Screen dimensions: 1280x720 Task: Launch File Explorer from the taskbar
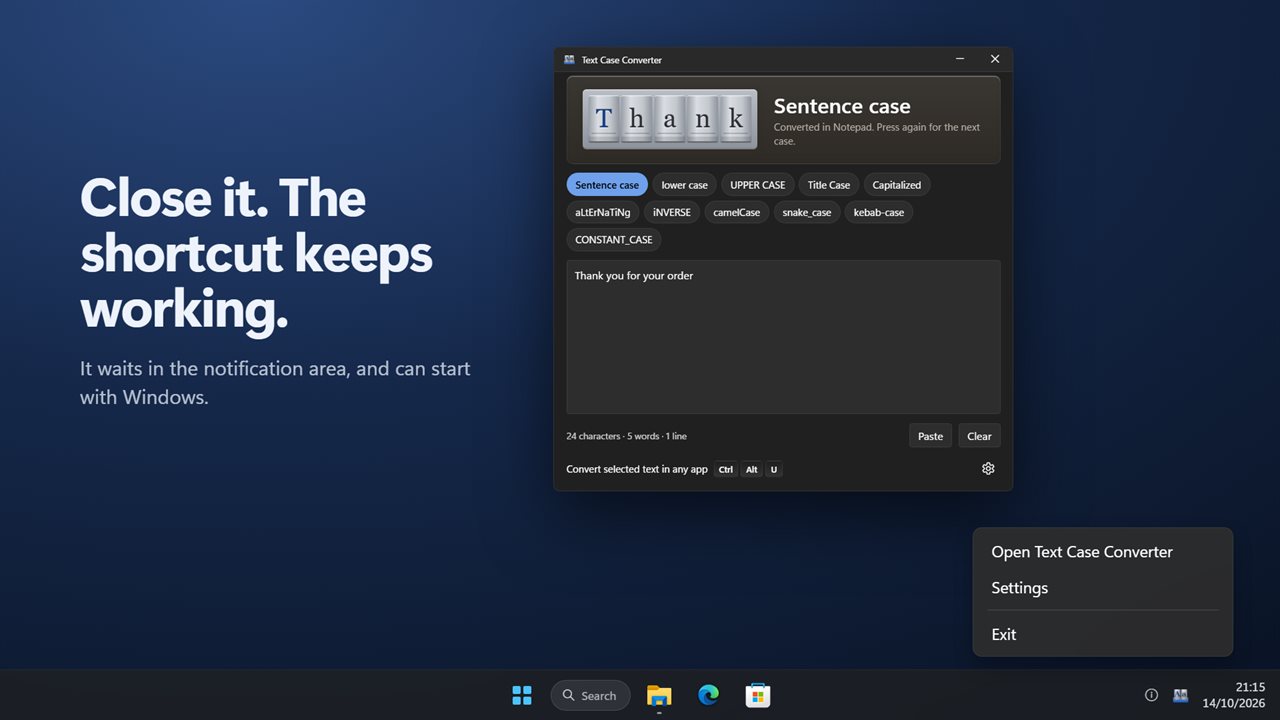tap(659, 695)
